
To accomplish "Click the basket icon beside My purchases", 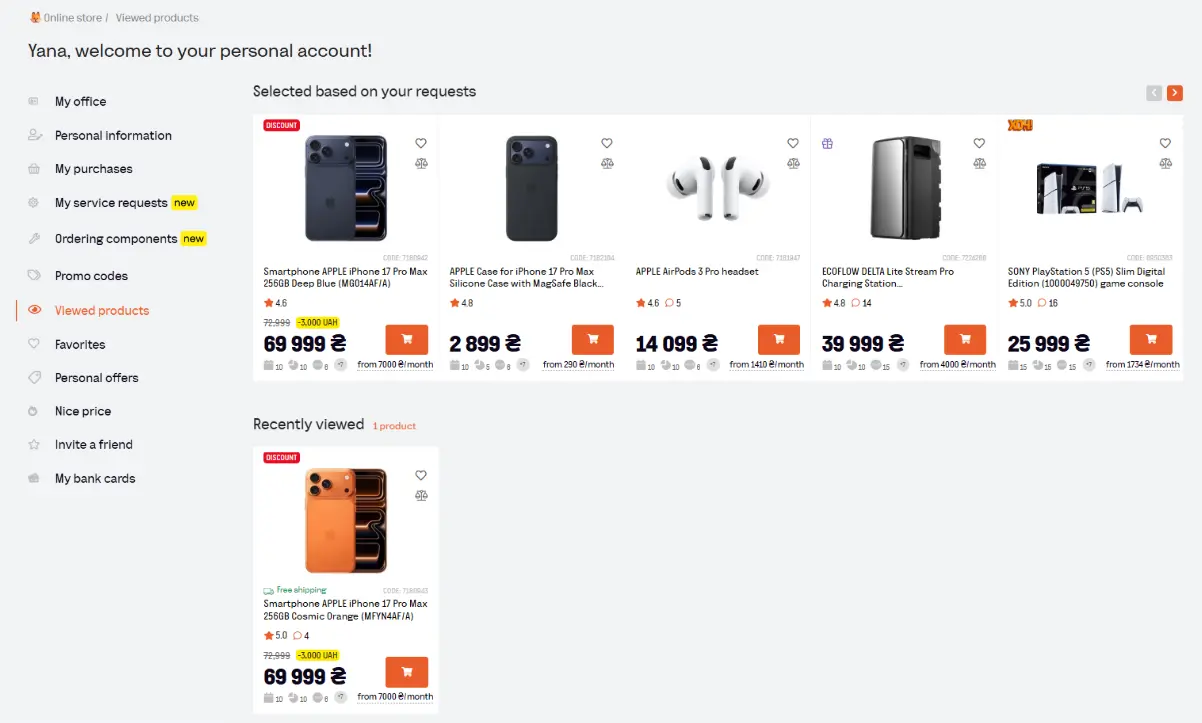I will [35, 168].
